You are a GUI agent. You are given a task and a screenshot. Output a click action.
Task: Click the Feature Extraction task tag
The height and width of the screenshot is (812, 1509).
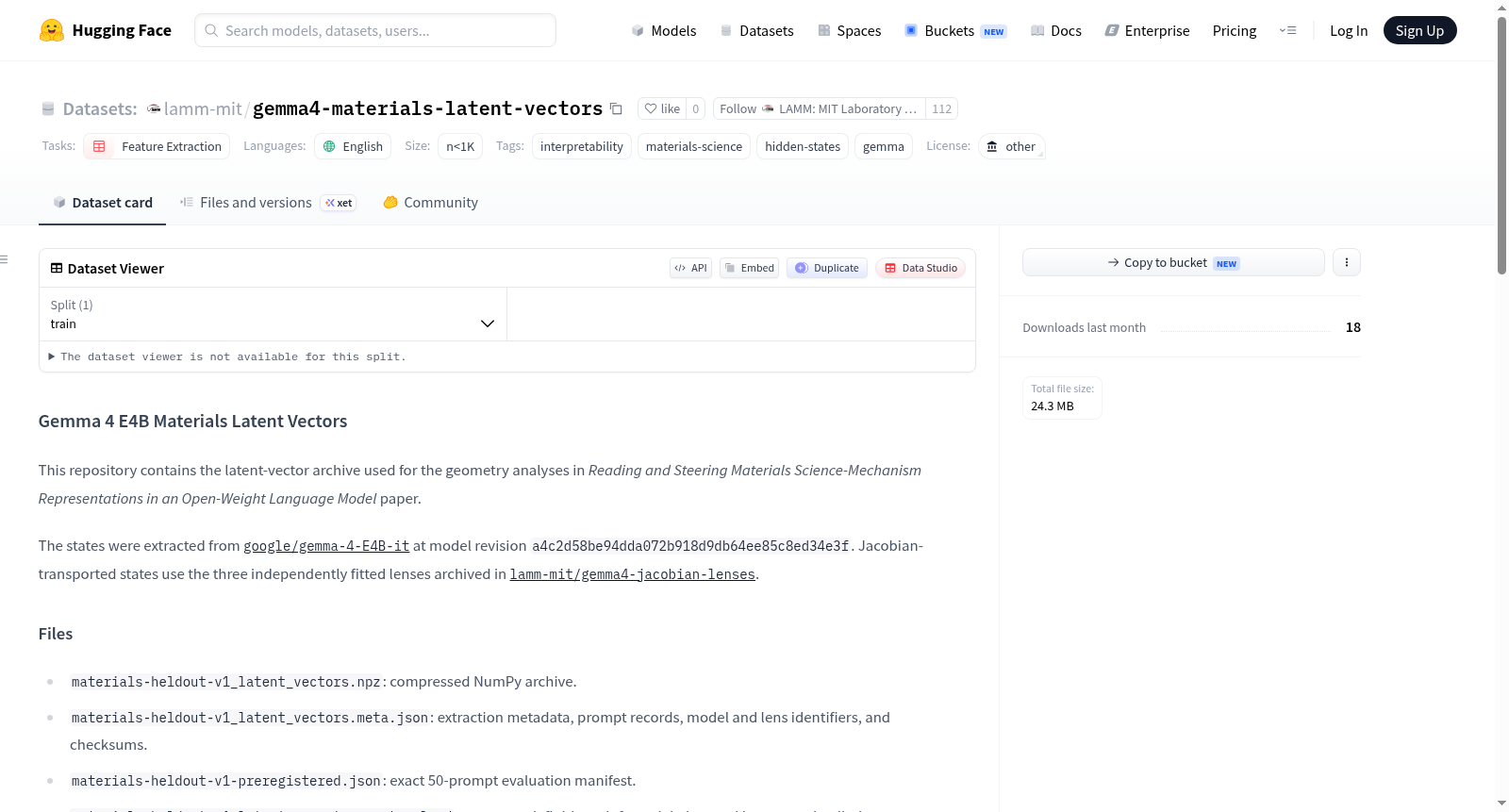[157, 146]
